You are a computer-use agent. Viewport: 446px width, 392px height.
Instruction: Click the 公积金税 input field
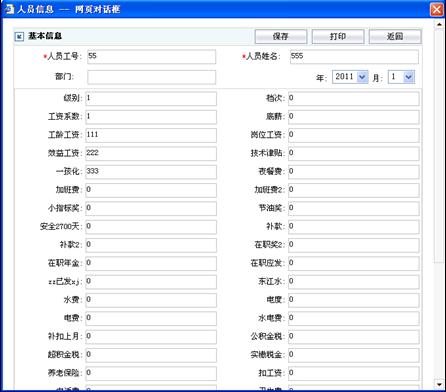pyautogui.click(x=354, y=337)
